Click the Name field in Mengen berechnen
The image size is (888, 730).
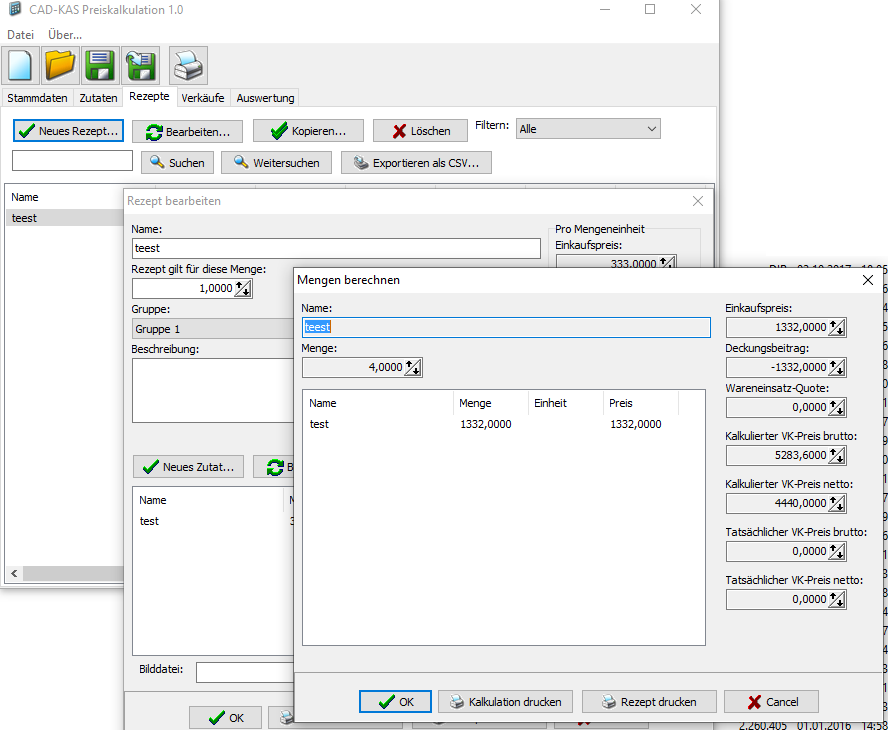[x=506, y=327]
